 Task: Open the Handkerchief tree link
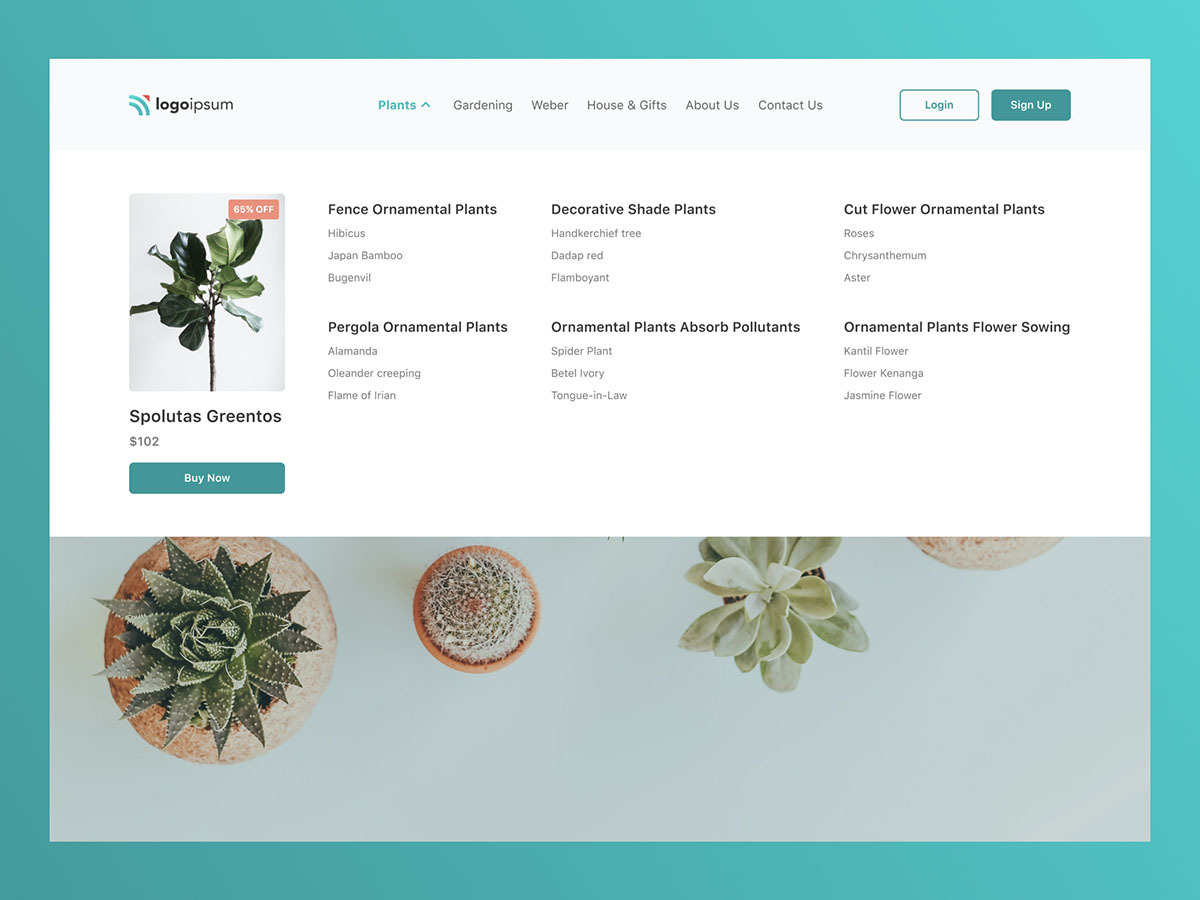[x=596, y=234]
